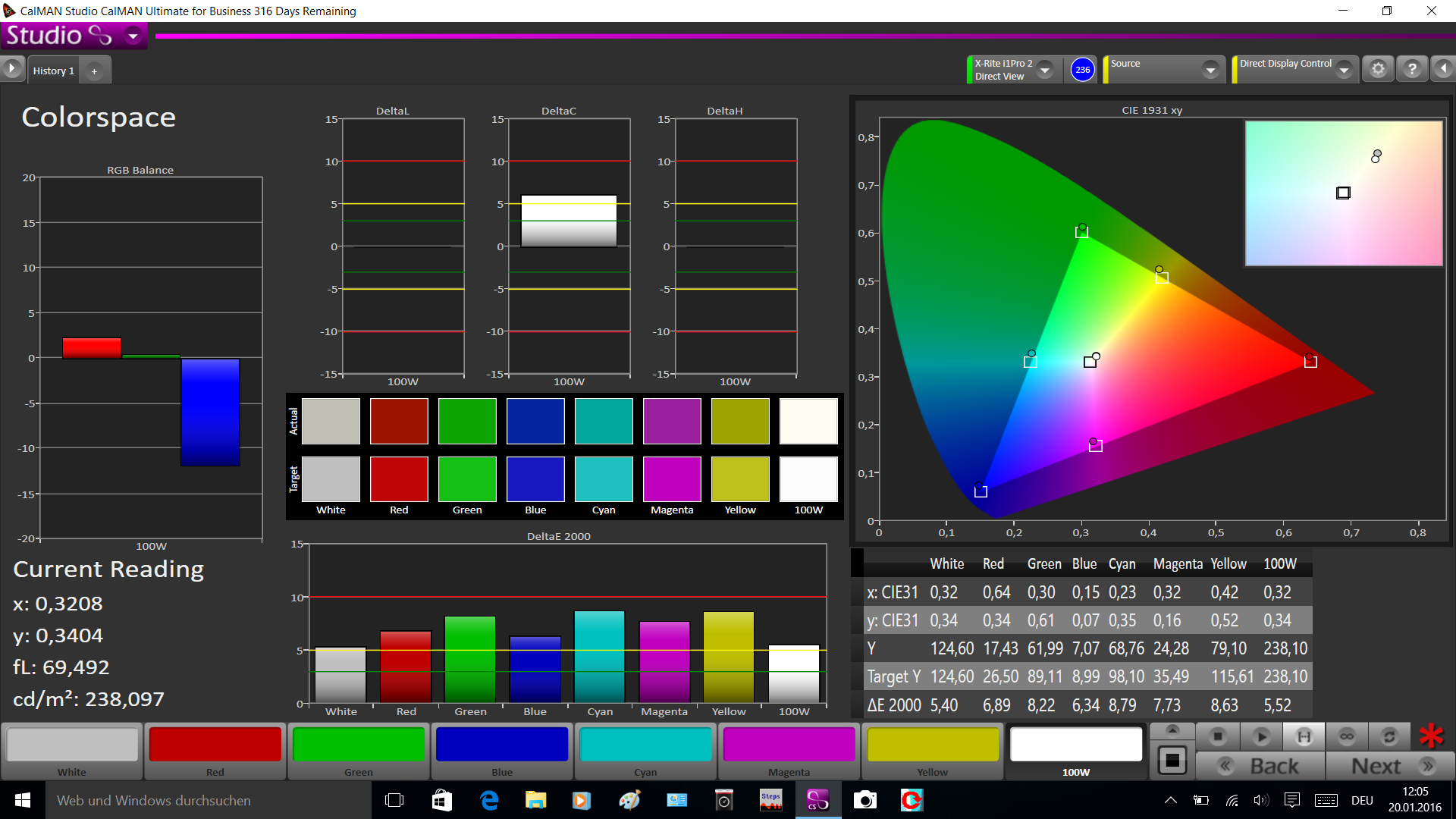The height and width of the screenshot is (819, 1456).
Task: Open the Source dropdown
Action: pyautogui.click(x=1210, y=70)
